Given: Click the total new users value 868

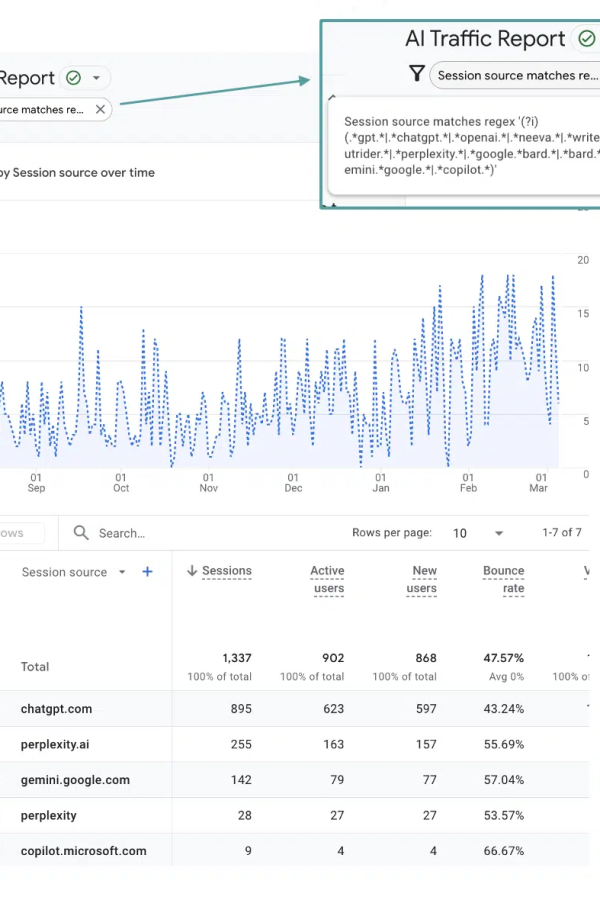Looking at the screenshot, I should (426, 658).
